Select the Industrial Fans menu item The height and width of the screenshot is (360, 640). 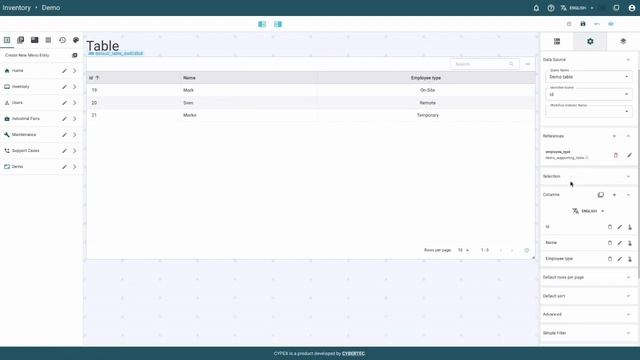pyautogui.click(x=26, y=119)
